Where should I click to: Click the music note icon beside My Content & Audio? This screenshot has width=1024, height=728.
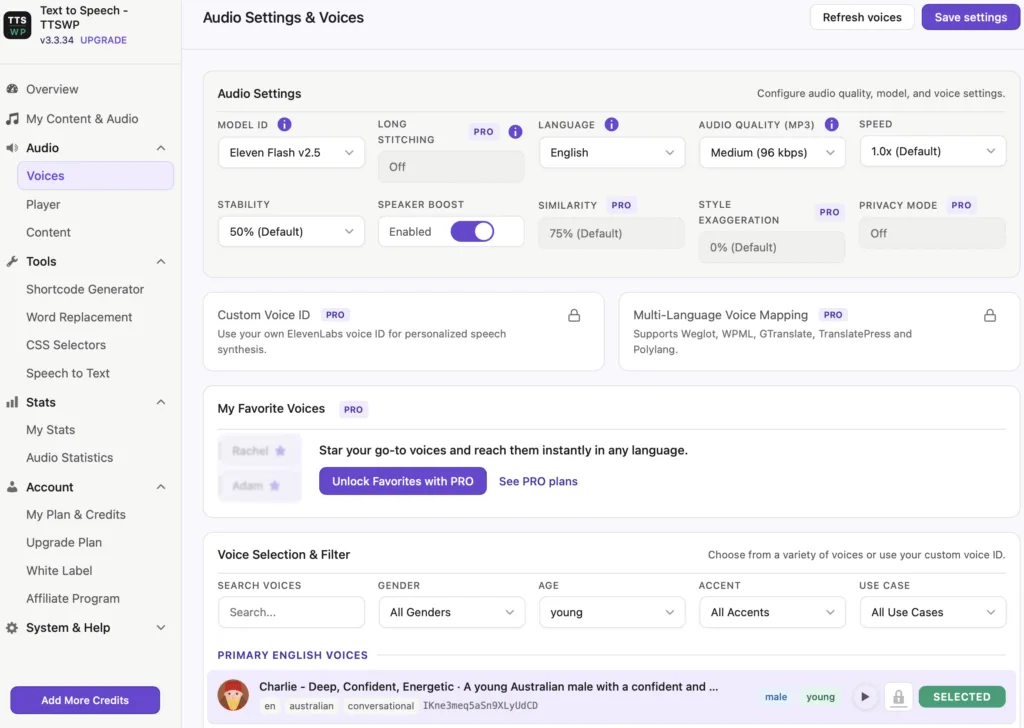pyautogui.click(x=12, y=118)
